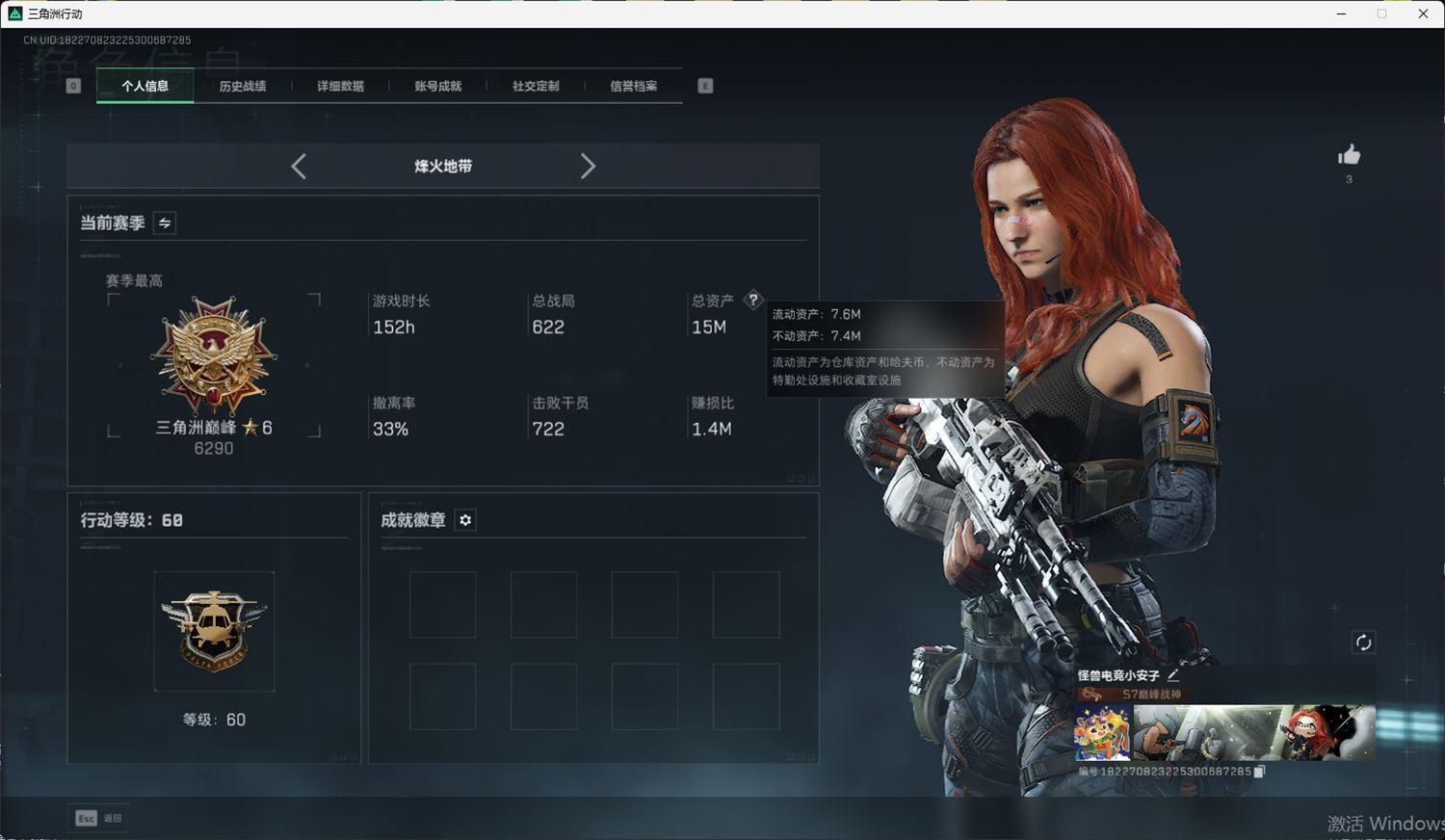
Task: Click the rotate character refresh icon
Action: tap(1363, 643)
